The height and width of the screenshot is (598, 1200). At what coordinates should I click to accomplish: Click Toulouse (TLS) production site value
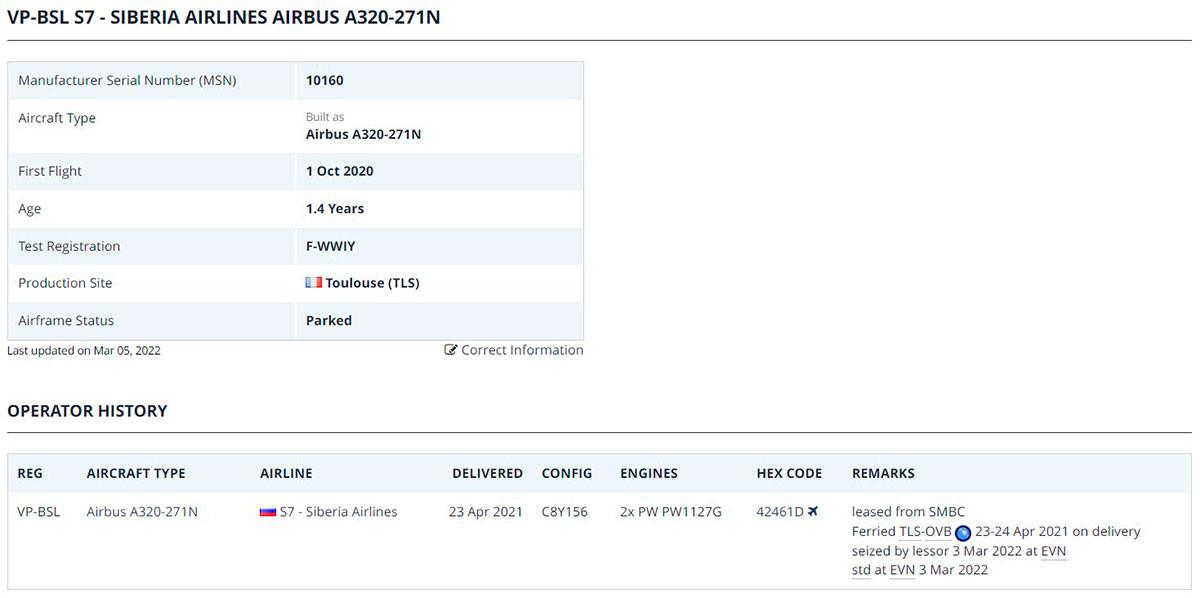tap(372, 283)
